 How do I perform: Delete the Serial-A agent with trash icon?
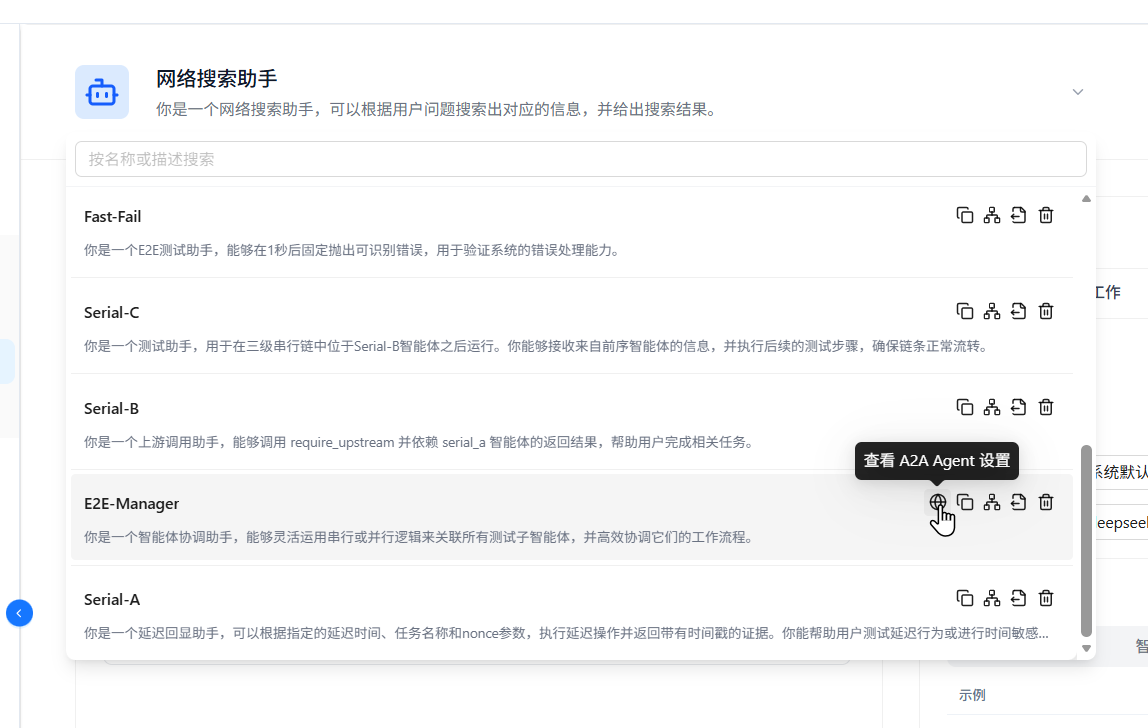1046,598
